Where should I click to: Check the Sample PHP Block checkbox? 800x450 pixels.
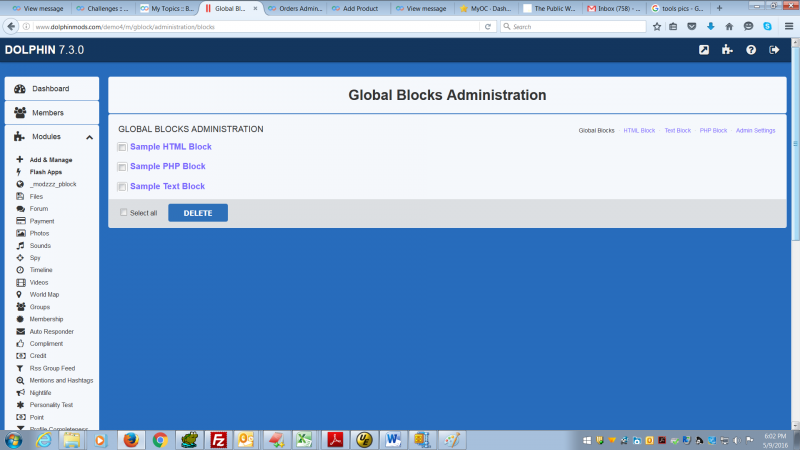[122, 167]
